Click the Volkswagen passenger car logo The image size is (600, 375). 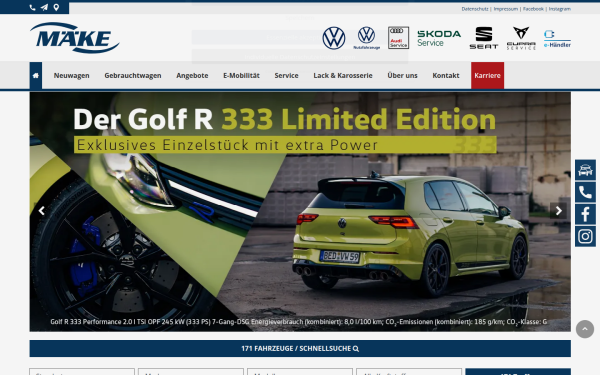tap(334, 38)
